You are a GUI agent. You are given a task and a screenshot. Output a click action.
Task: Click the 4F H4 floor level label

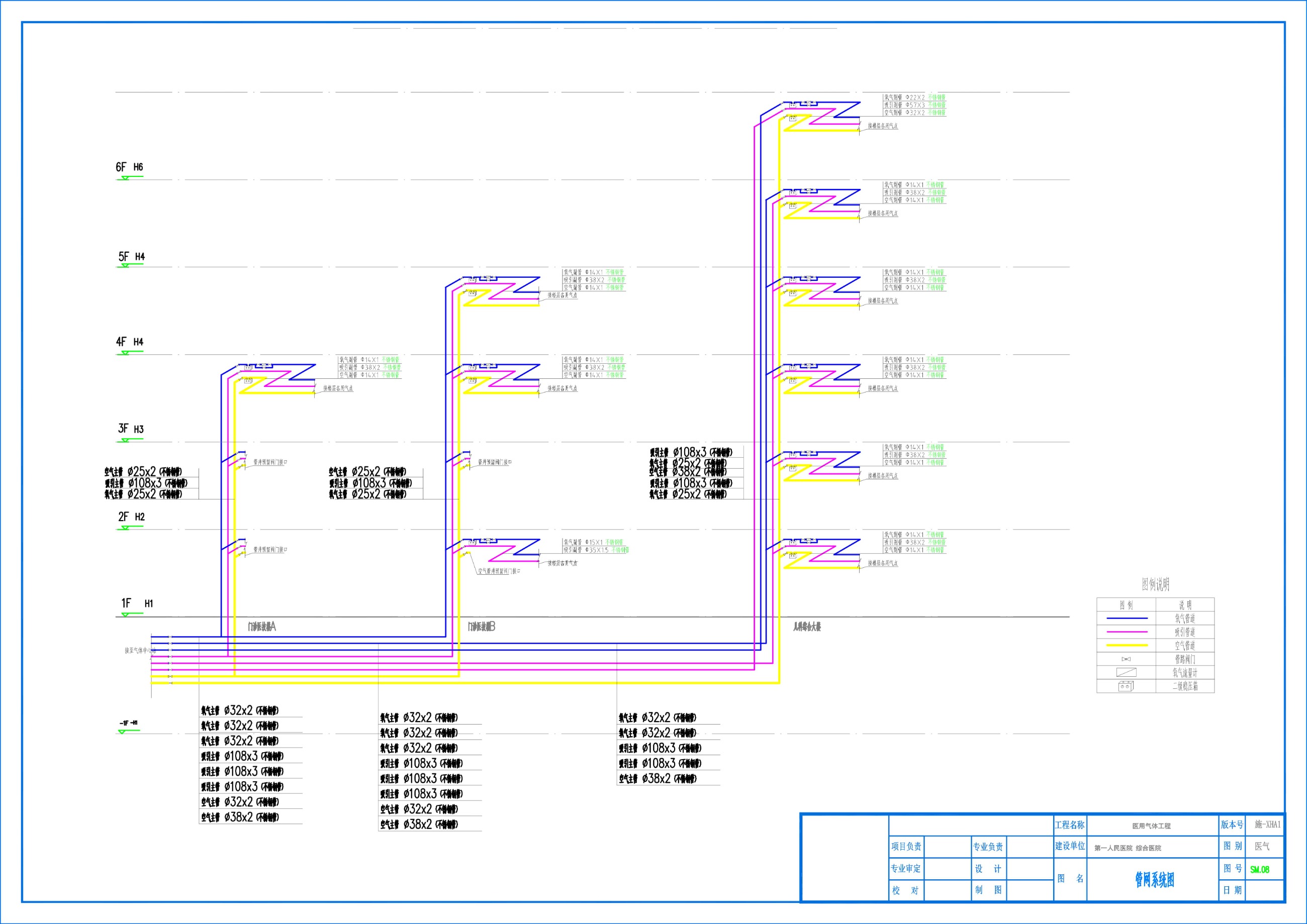point(130,342)
